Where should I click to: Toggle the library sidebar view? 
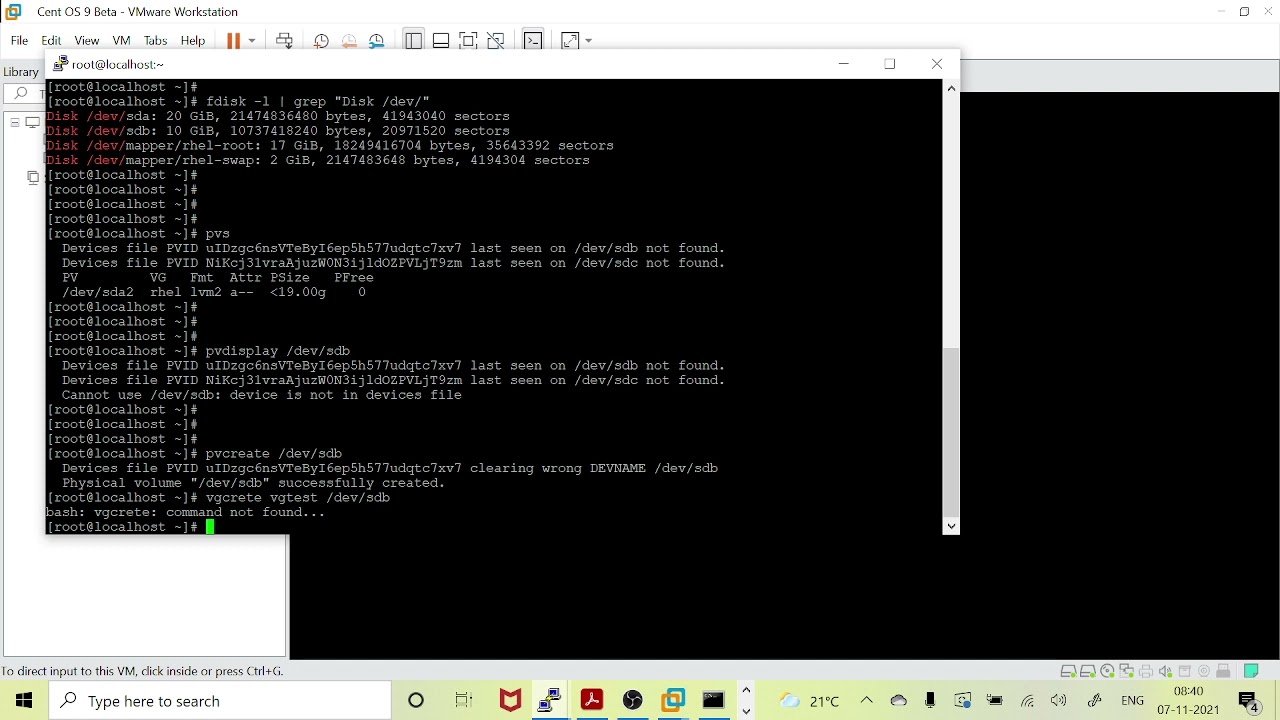click(414, 41)
